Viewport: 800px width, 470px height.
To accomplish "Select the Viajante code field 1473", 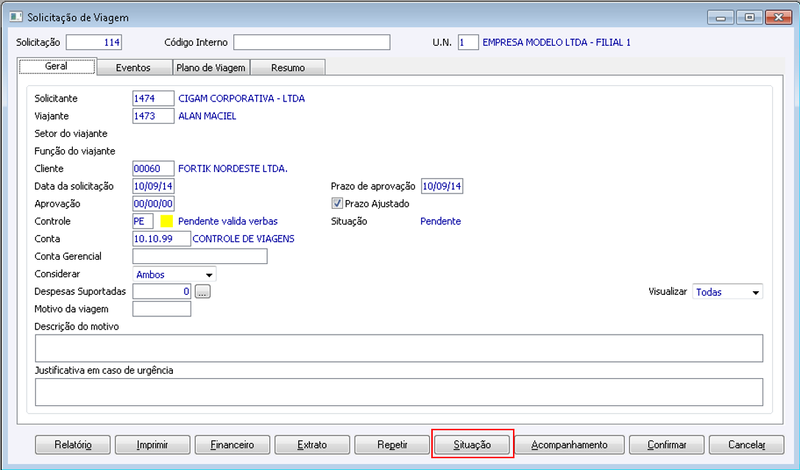I will pyautogui.click(x=153, y=116).
